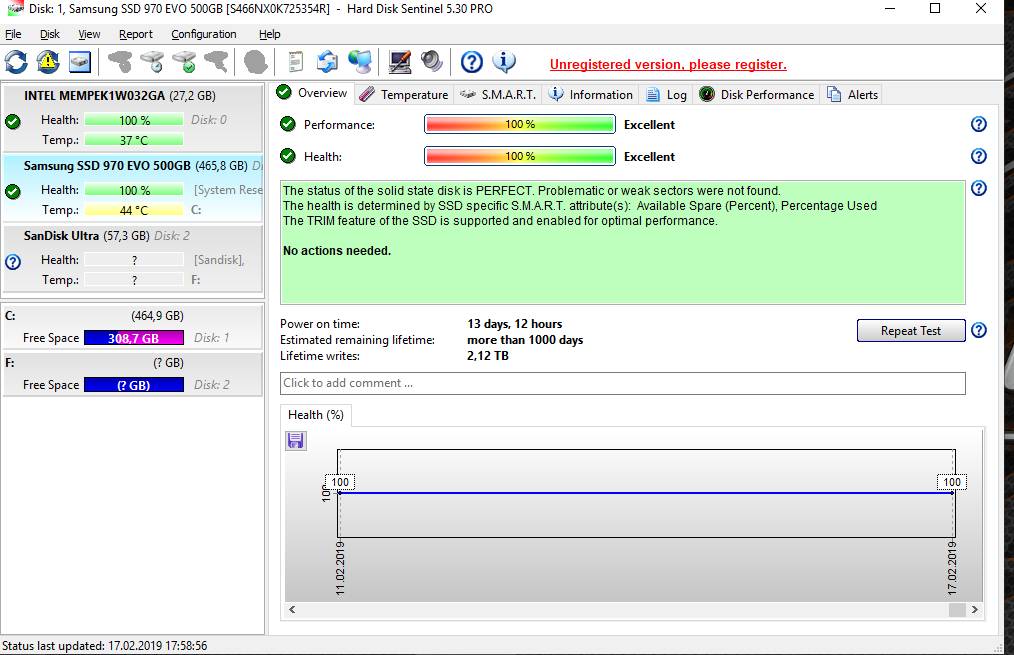This screenshot has width=1014, height=655.
Task: Click the refresh disk information toolbar icon
Action: tap(16, 62)
